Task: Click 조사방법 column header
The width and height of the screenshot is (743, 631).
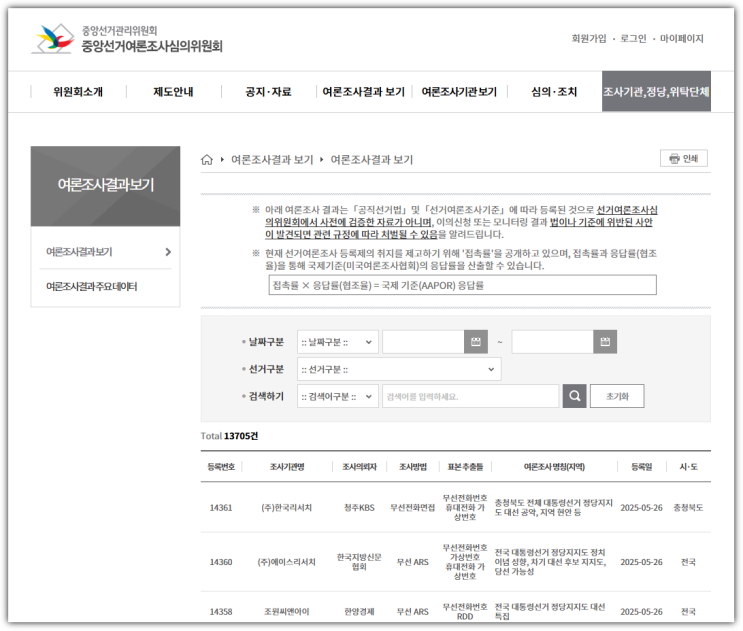Action: point(413,467)
